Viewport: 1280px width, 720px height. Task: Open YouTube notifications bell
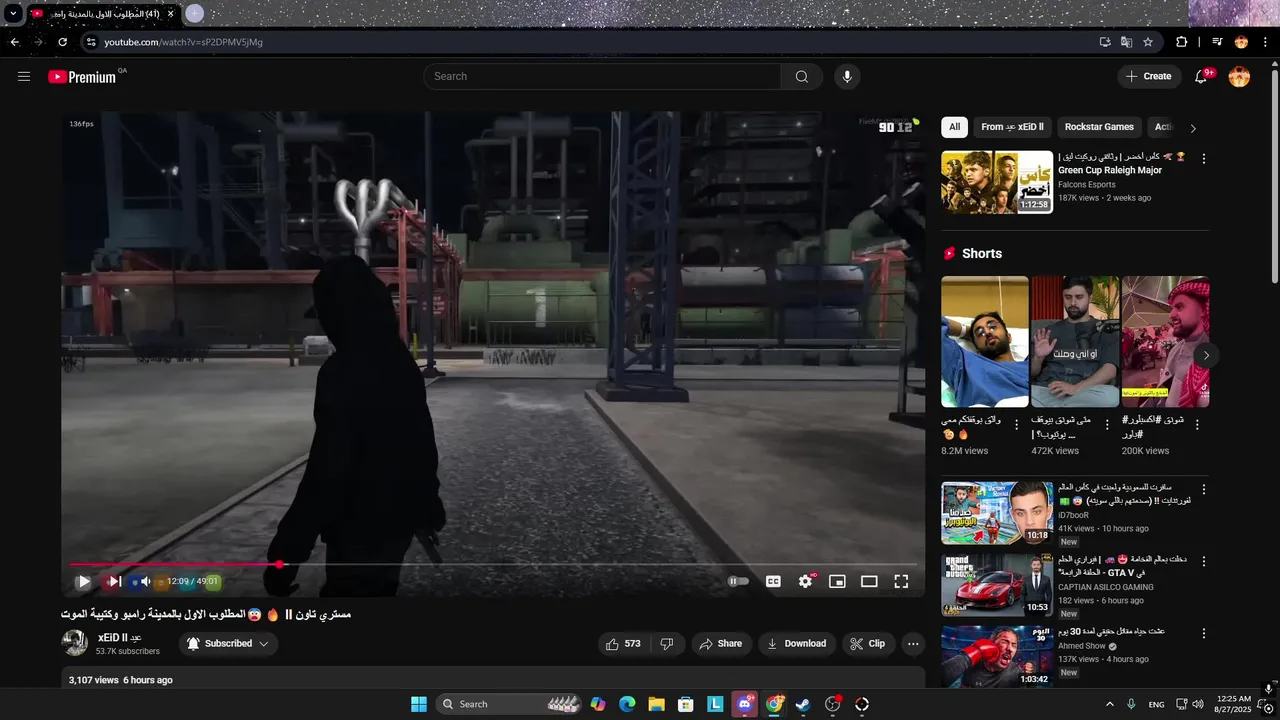(x=1202, y=76)
